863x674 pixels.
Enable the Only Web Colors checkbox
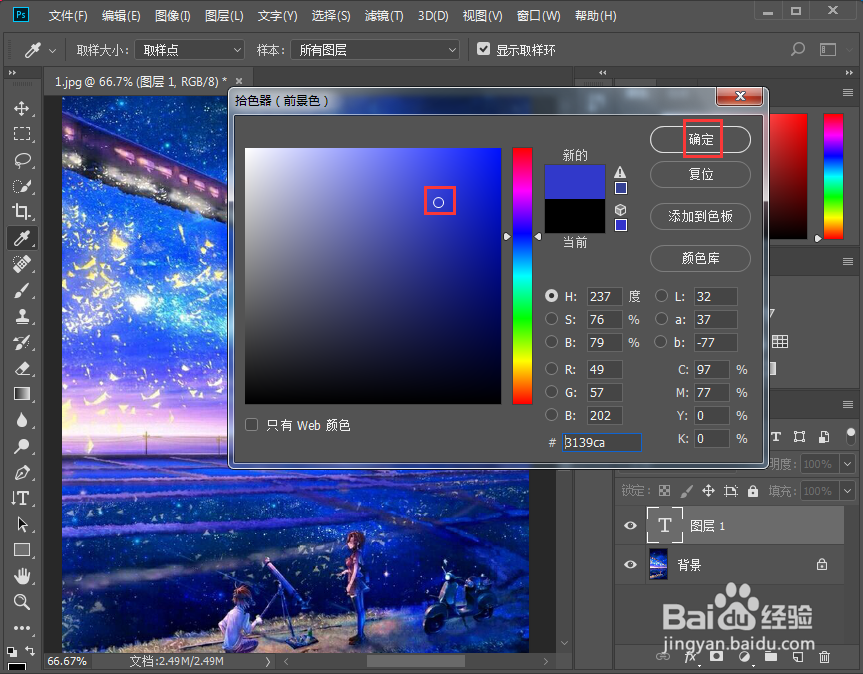point(252,425)
